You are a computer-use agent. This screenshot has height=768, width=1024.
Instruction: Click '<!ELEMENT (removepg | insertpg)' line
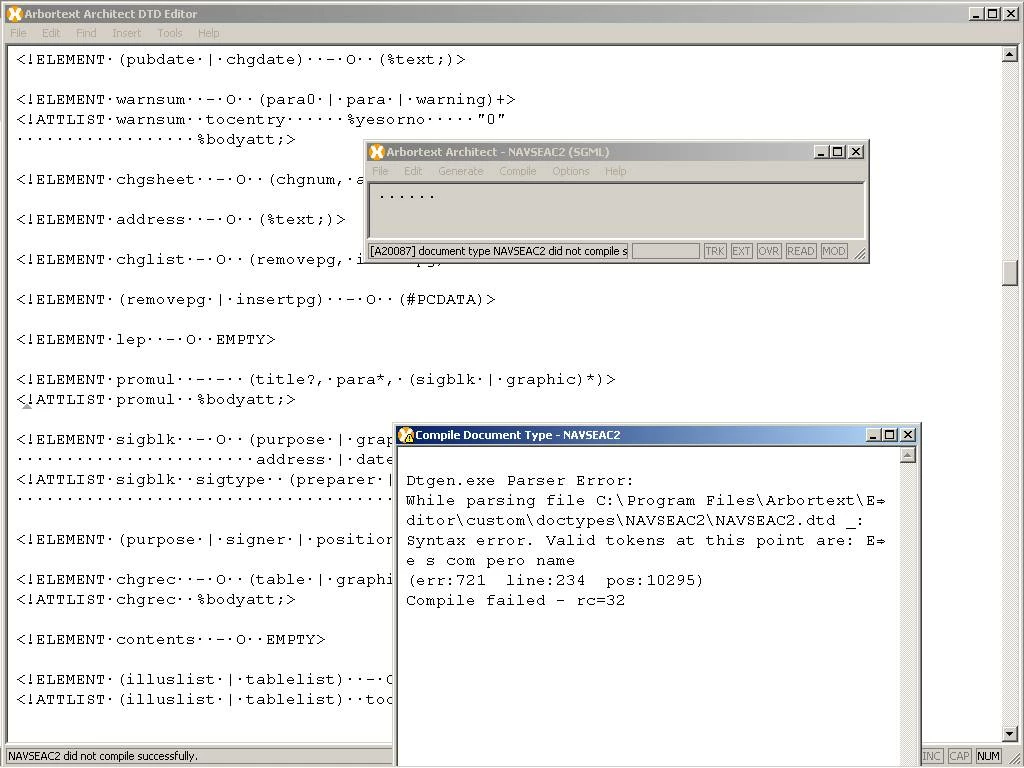(256, 300)
